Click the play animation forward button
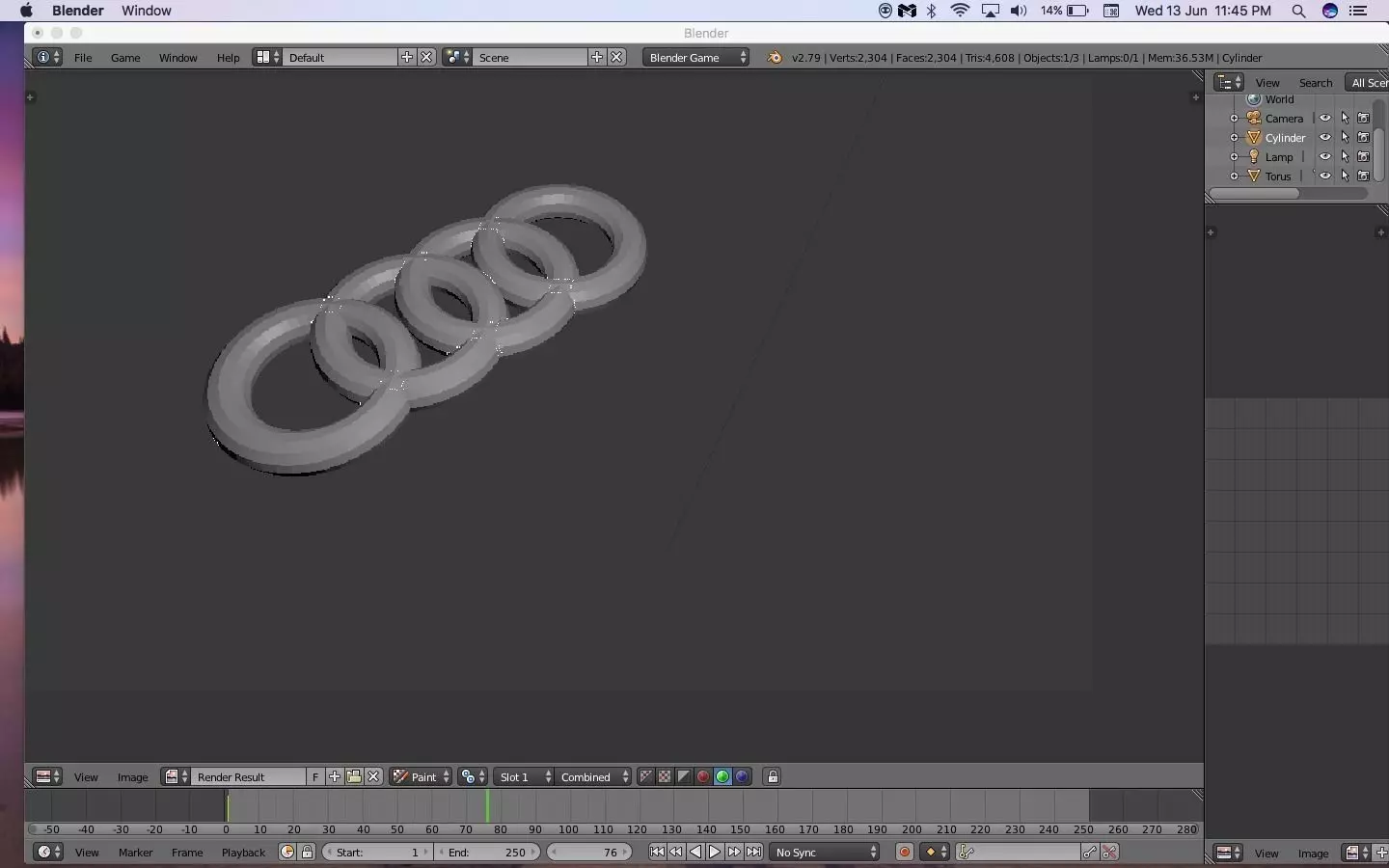Screen dimensions: 1389x868 [x=715, y=852]
